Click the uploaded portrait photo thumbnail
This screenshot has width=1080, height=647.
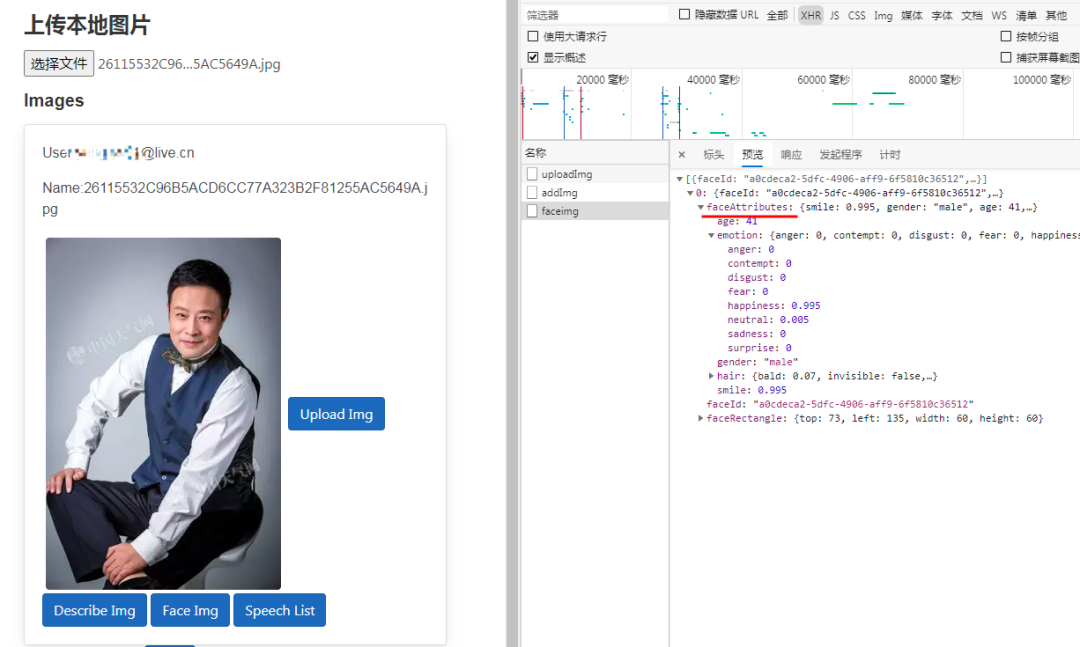click(163, 413)
